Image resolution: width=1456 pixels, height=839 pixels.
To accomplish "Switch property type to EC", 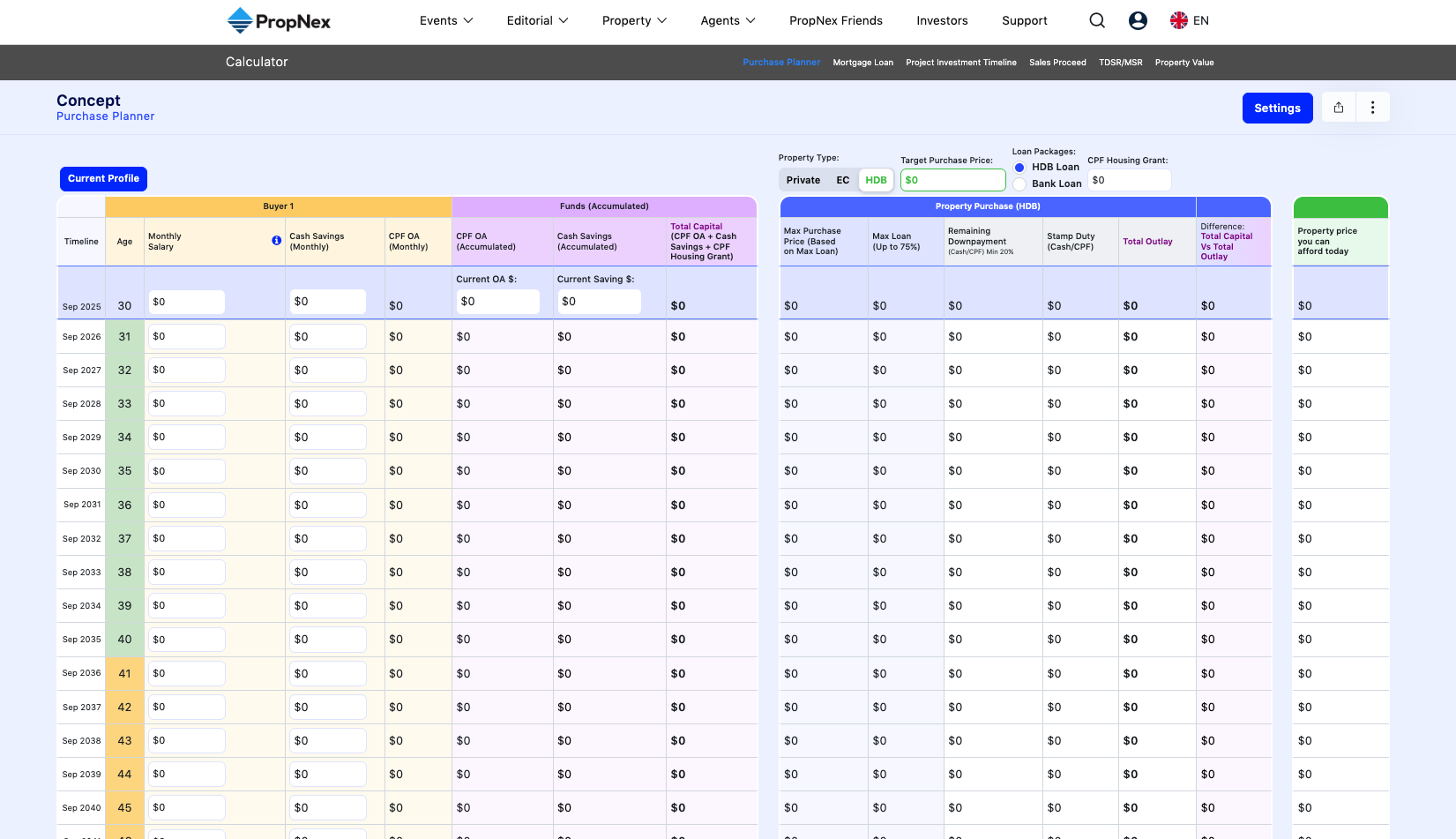I will coord(842,180).
